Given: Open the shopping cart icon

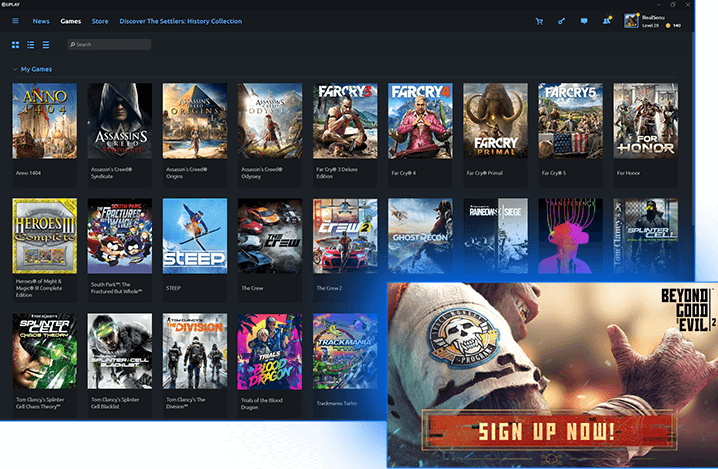Looking at the screenshot, I should click(539, 21).
